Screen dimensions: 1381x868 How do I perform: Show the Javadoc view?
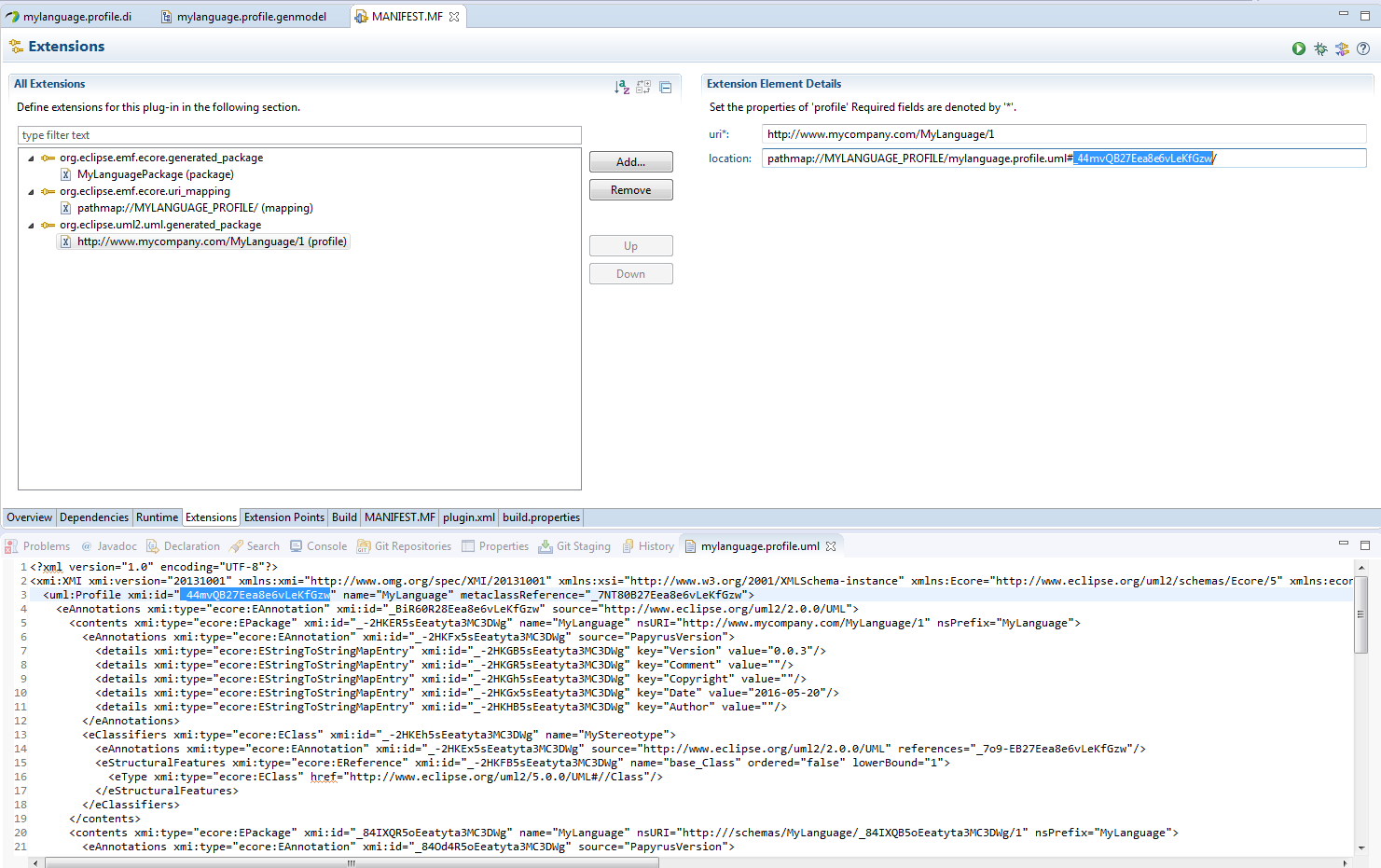coord(109,546)
